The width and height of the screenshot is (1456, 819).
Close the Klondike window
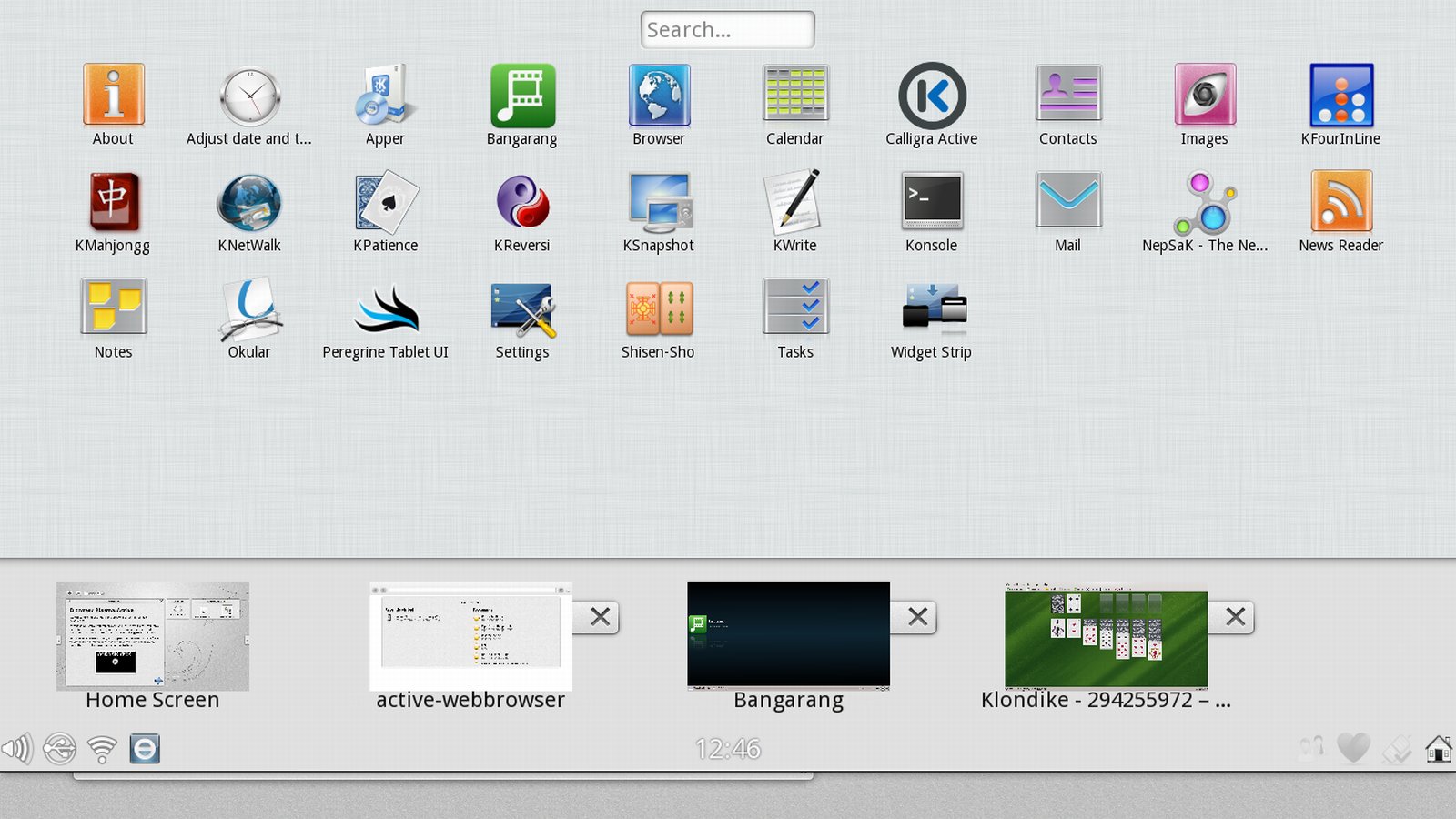[x=1235, y=617]
